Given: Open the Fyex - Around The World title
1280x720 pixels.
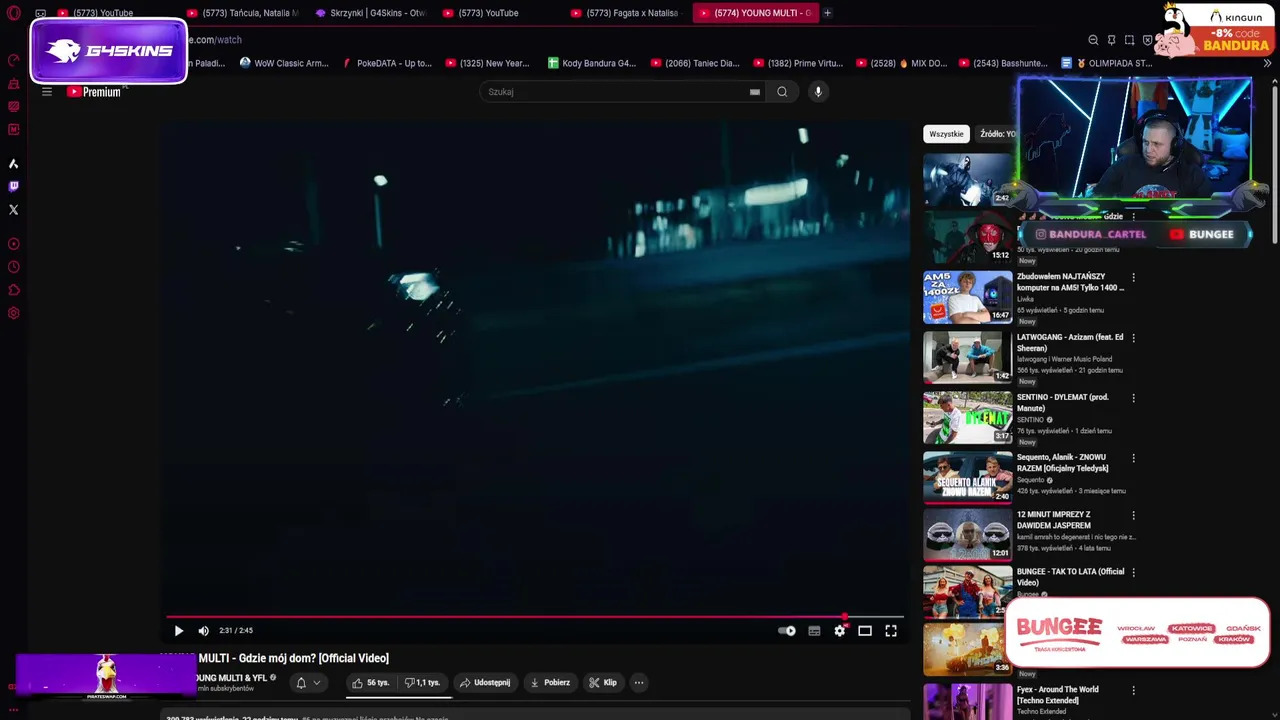Looking at the screenshot, I should [1058, 694].
